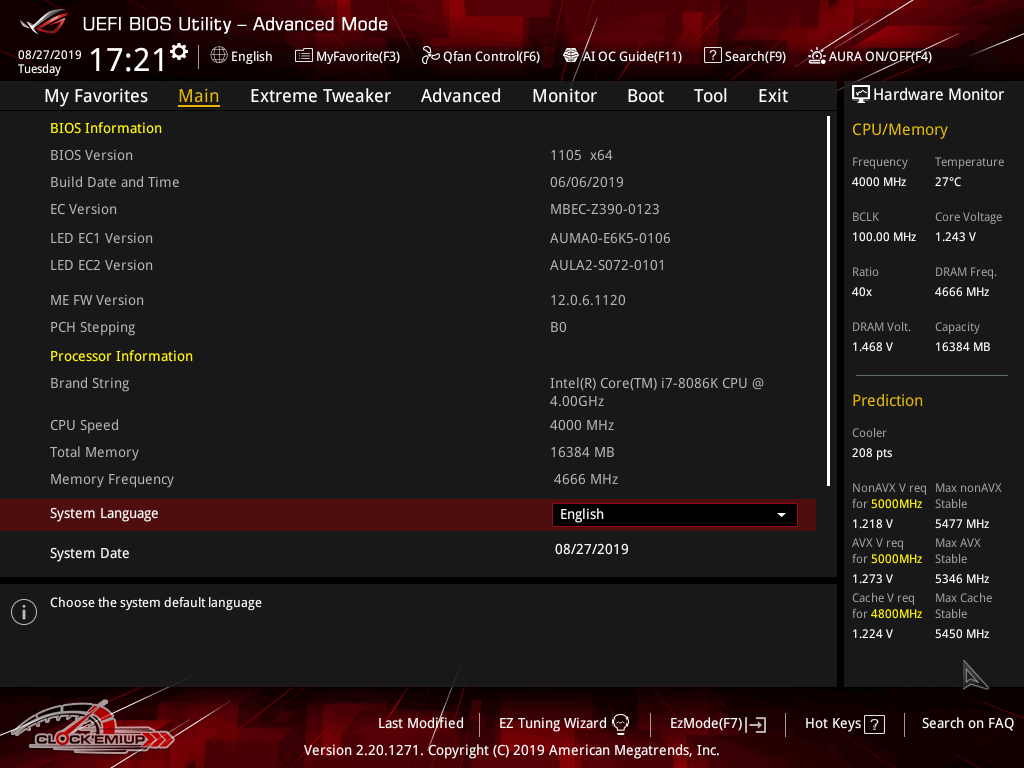Open Search(F9) question mark icon
The height and width of the screenshot is (768, 1024).
click(712, 56)
